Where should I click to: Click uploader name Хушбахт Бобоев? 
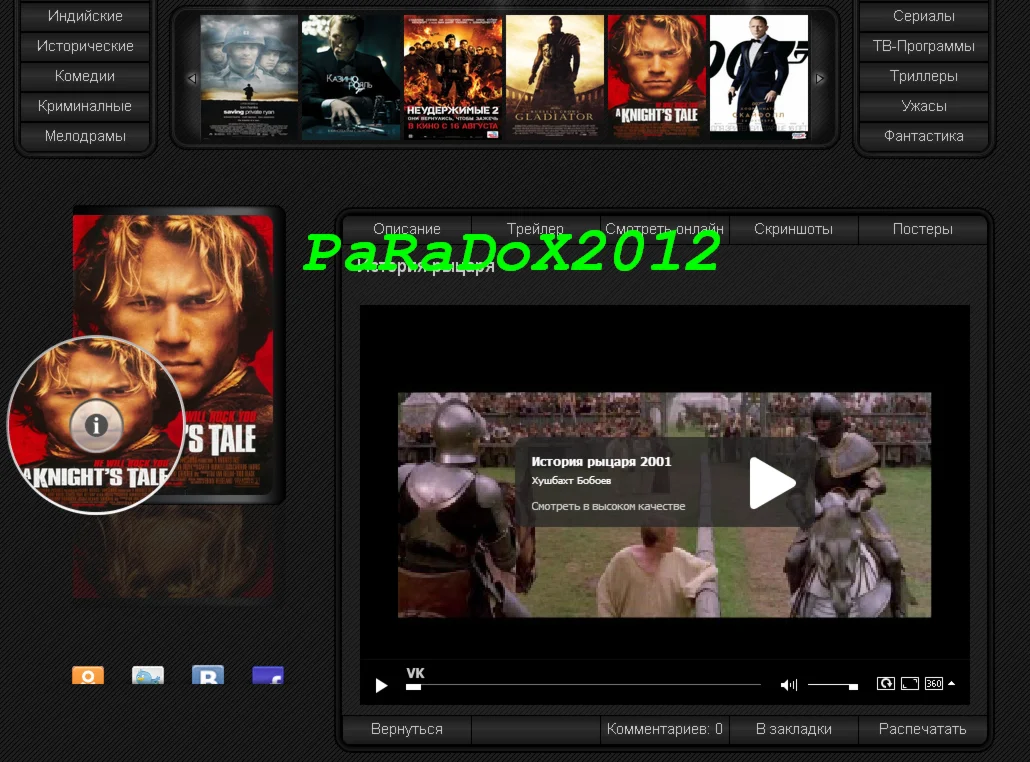571,481
